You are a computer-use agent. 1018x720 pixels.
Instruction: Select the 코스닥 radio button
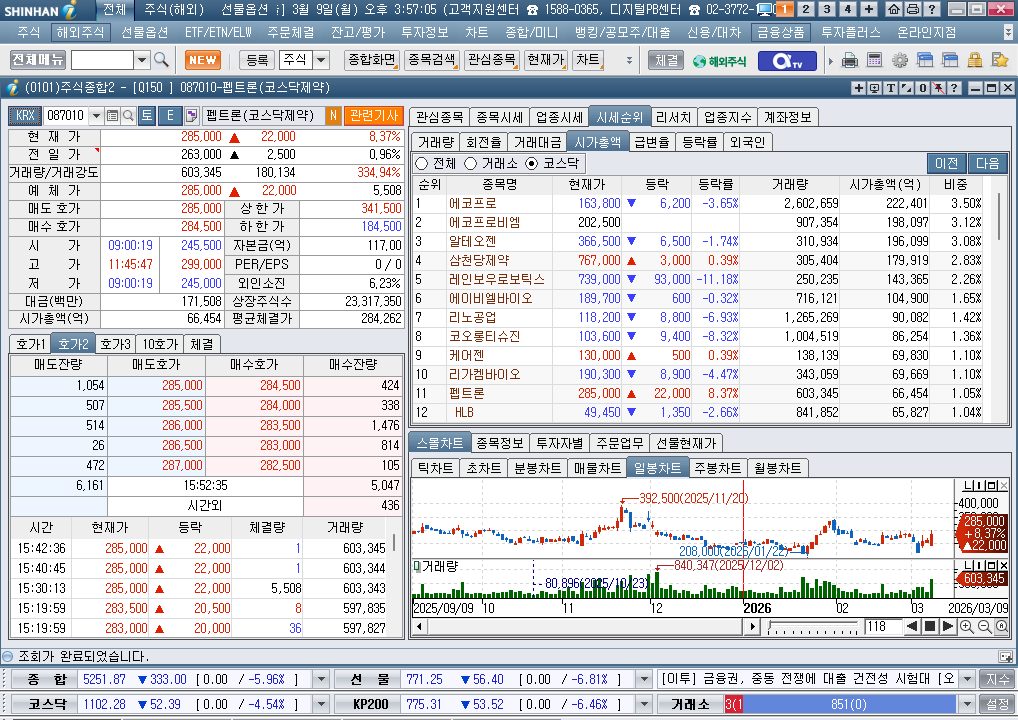532,163
